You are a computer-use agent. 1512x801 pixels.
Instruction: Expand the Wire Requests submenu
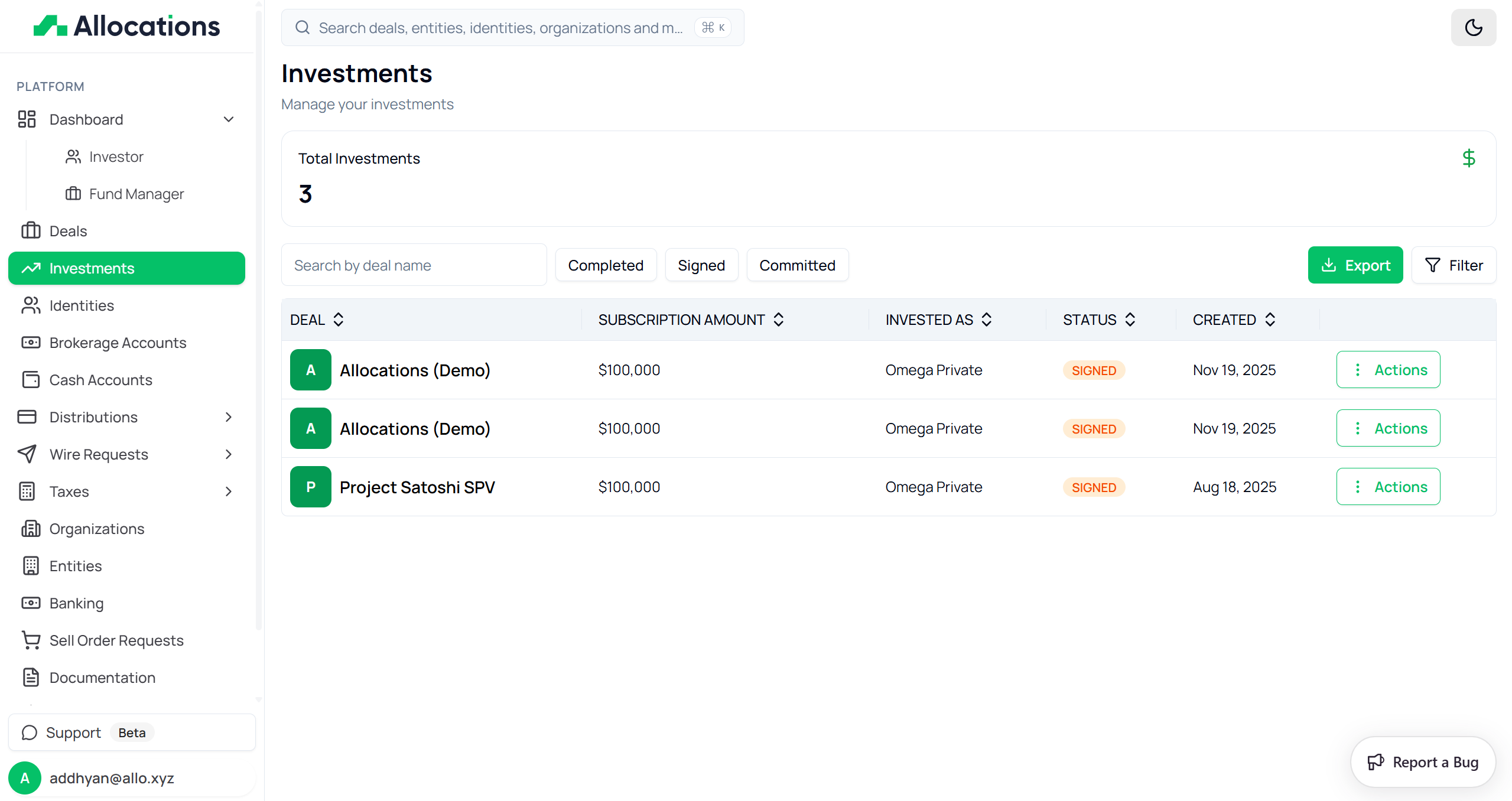tap(229, 454)
